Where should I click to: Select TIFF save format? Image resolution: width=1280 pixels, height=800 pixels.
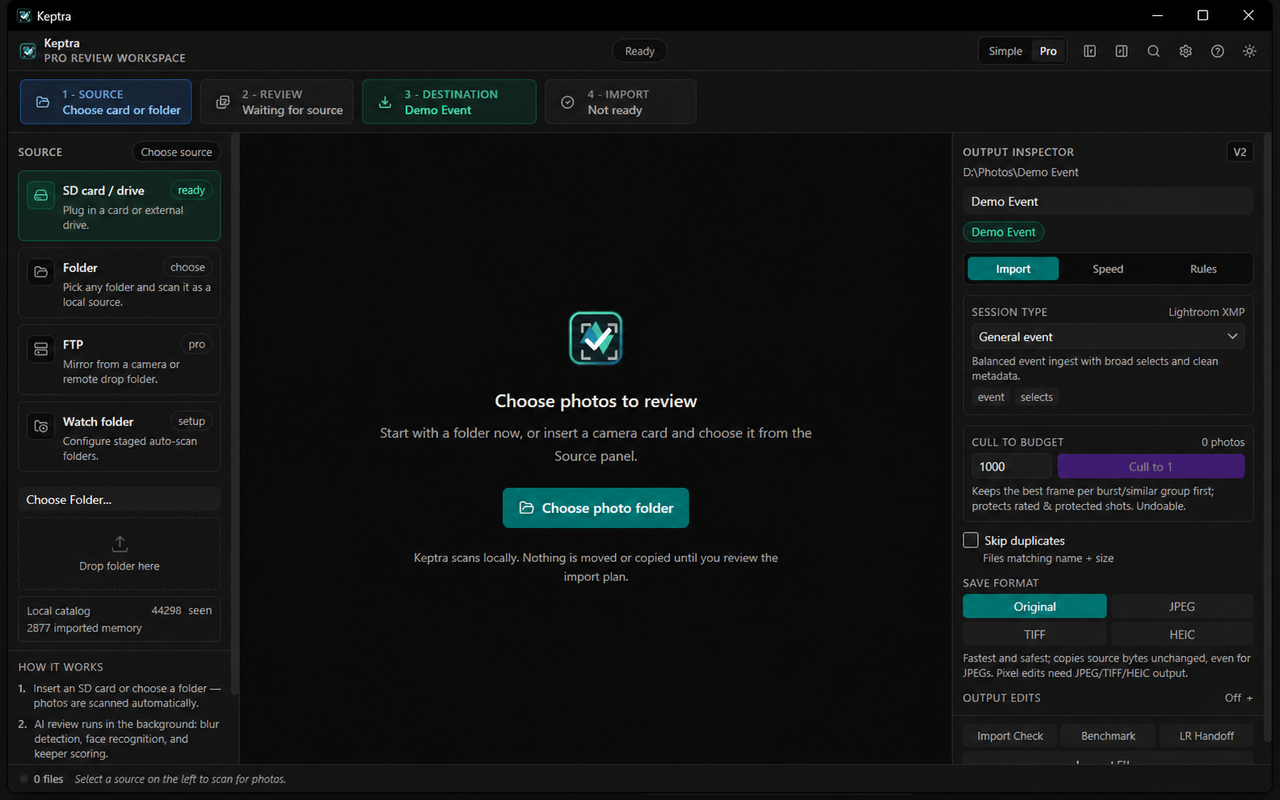coord(1035,634)
